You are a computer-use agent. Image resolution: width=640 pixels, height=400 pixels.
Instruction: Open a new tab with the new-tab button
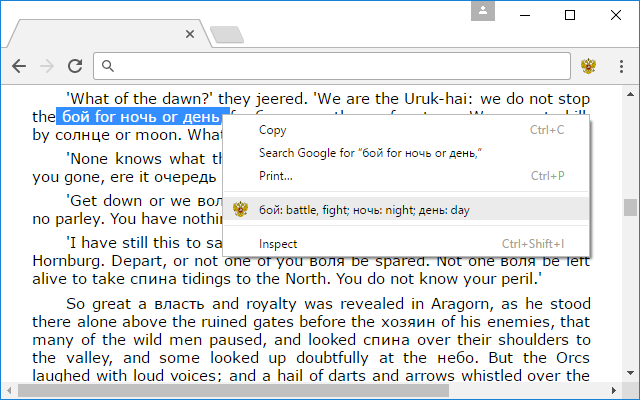(x=228, y=35)
